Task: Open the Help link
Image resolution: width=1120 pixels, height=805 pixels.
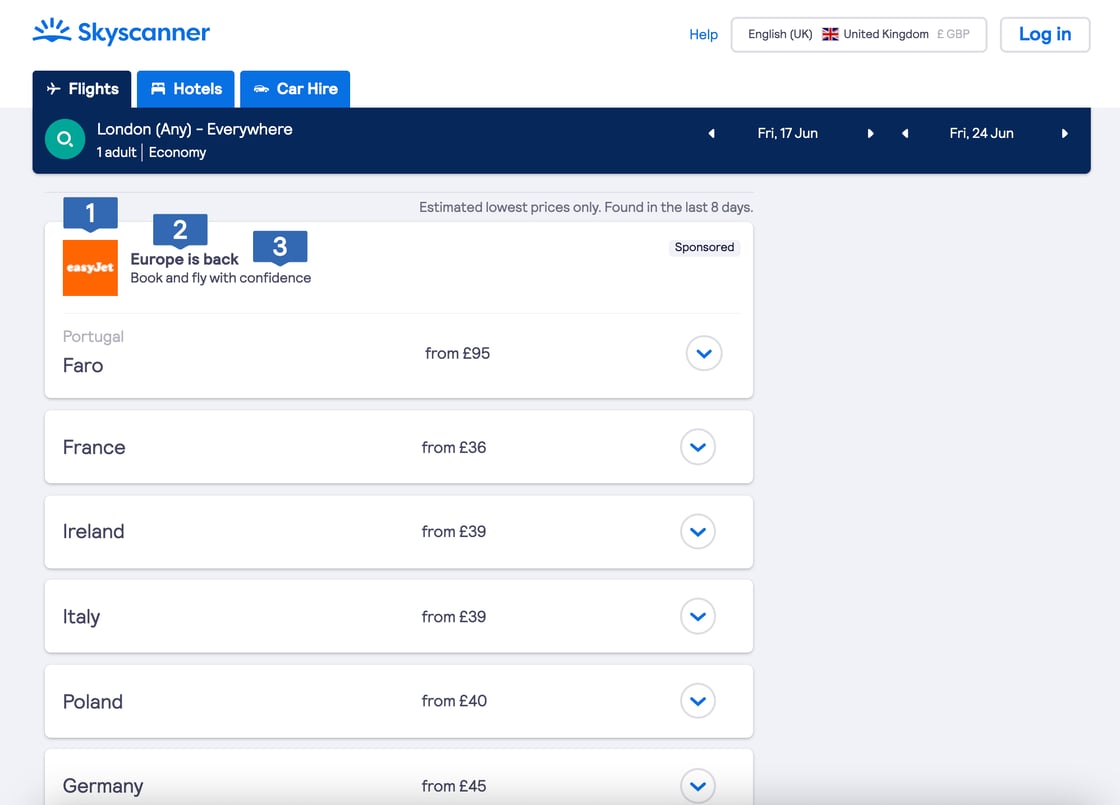Action: coord(703,34)
